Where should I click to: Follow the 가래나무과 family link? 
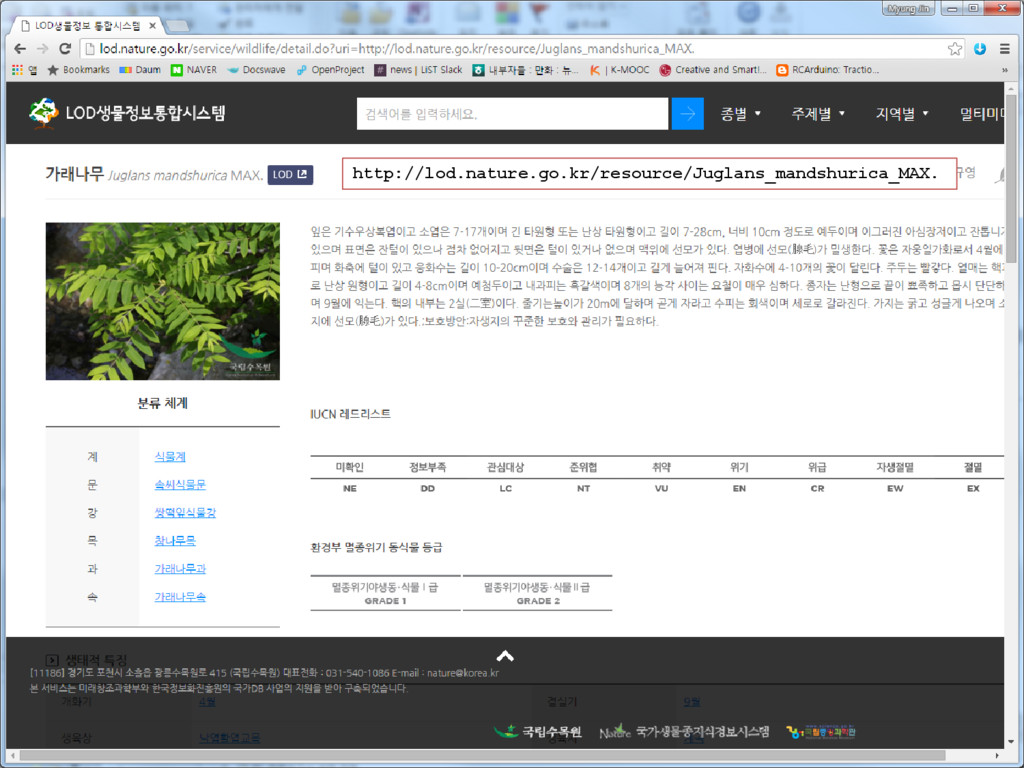(x=180, y=569)
